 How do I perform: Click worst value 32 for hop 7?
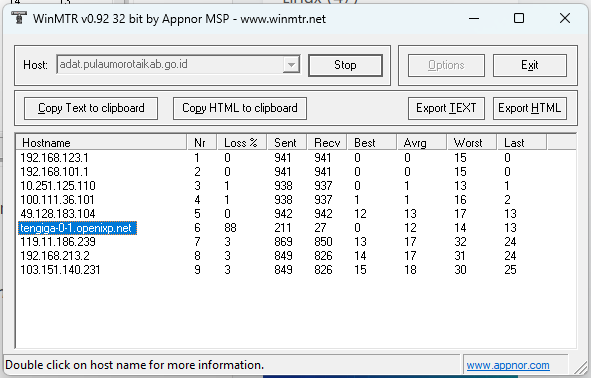(x=460, y=242)
